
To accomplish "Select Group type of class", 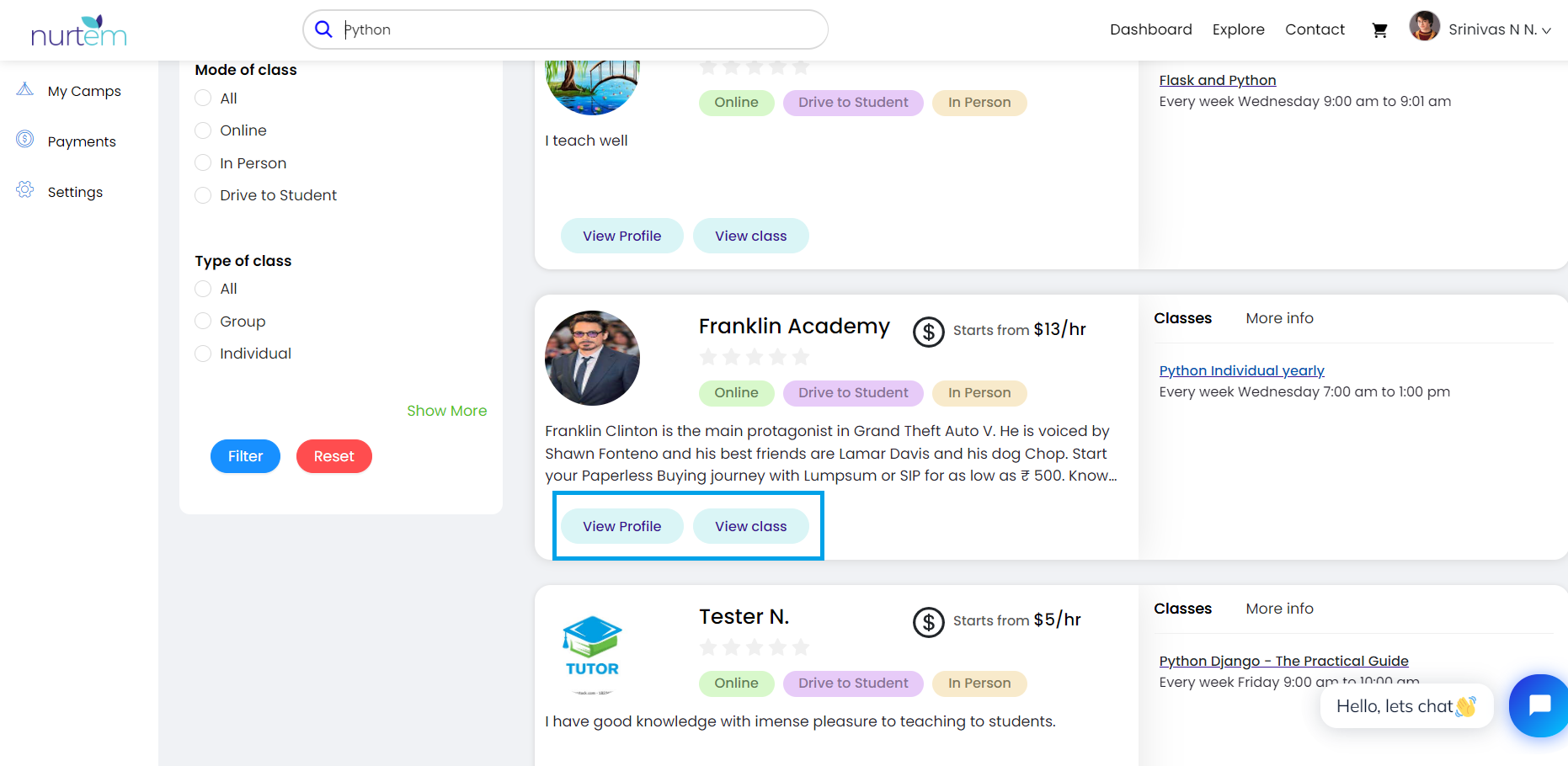I will (203, 322).
